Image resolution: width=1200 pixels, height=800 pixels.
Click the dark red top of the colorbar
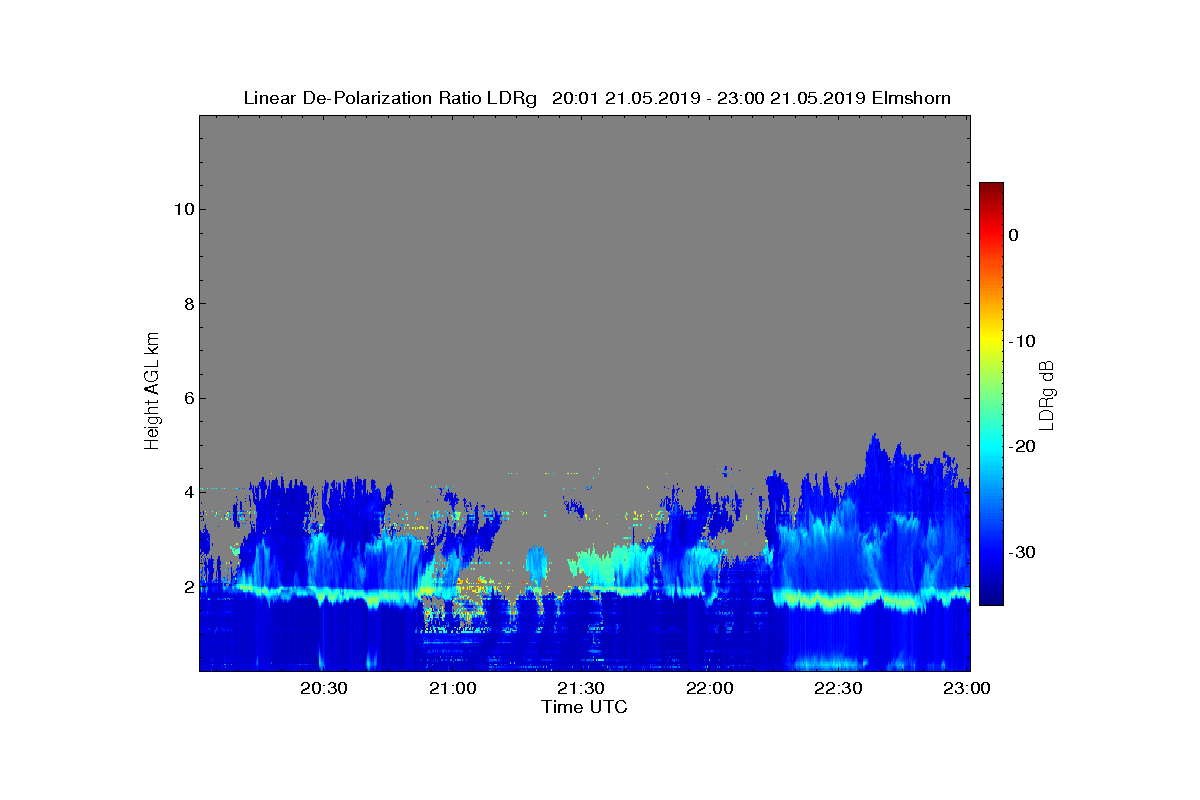[991, 190]
